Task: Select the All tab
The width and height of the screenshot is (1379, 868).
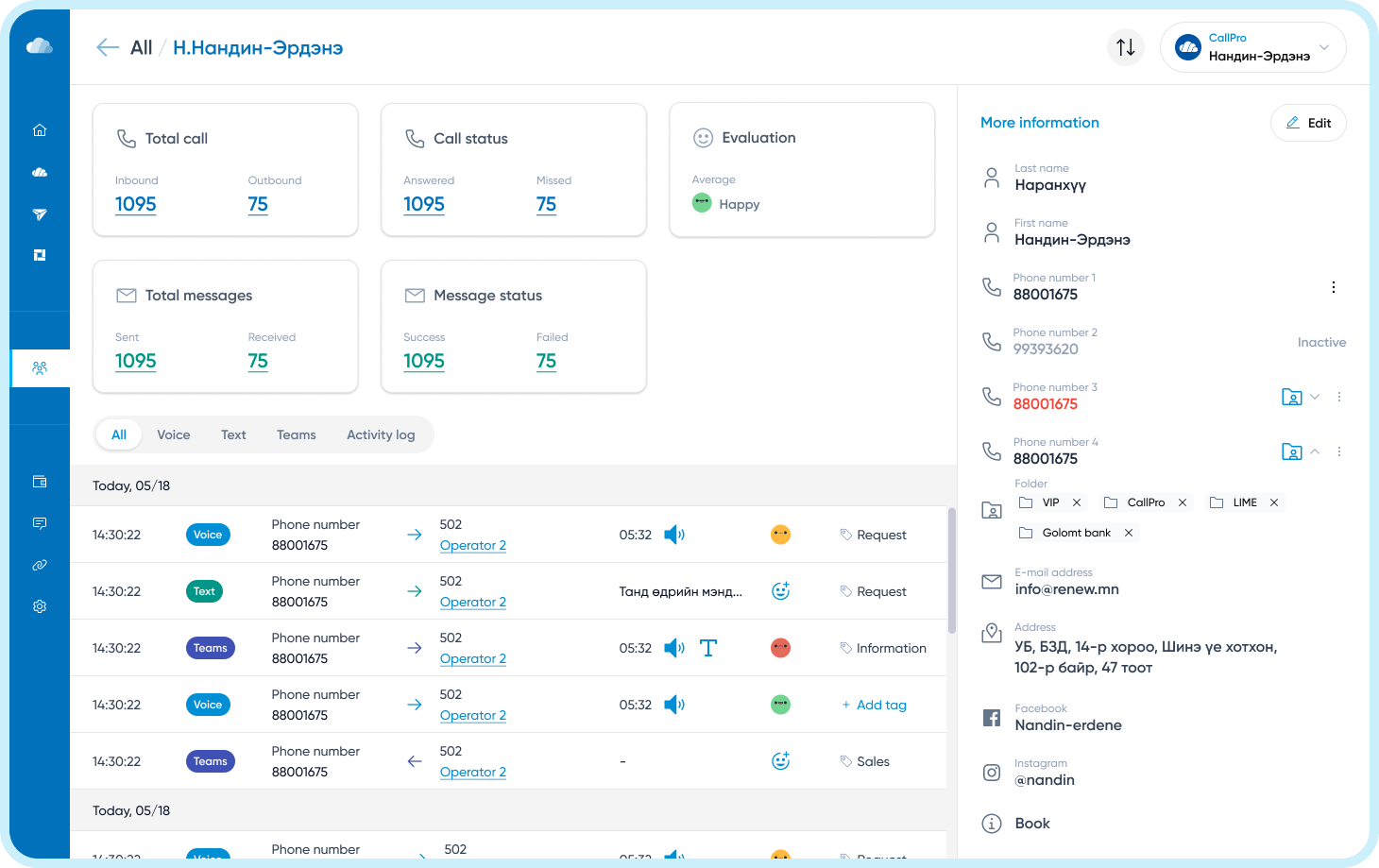Action: click(119, 434)
